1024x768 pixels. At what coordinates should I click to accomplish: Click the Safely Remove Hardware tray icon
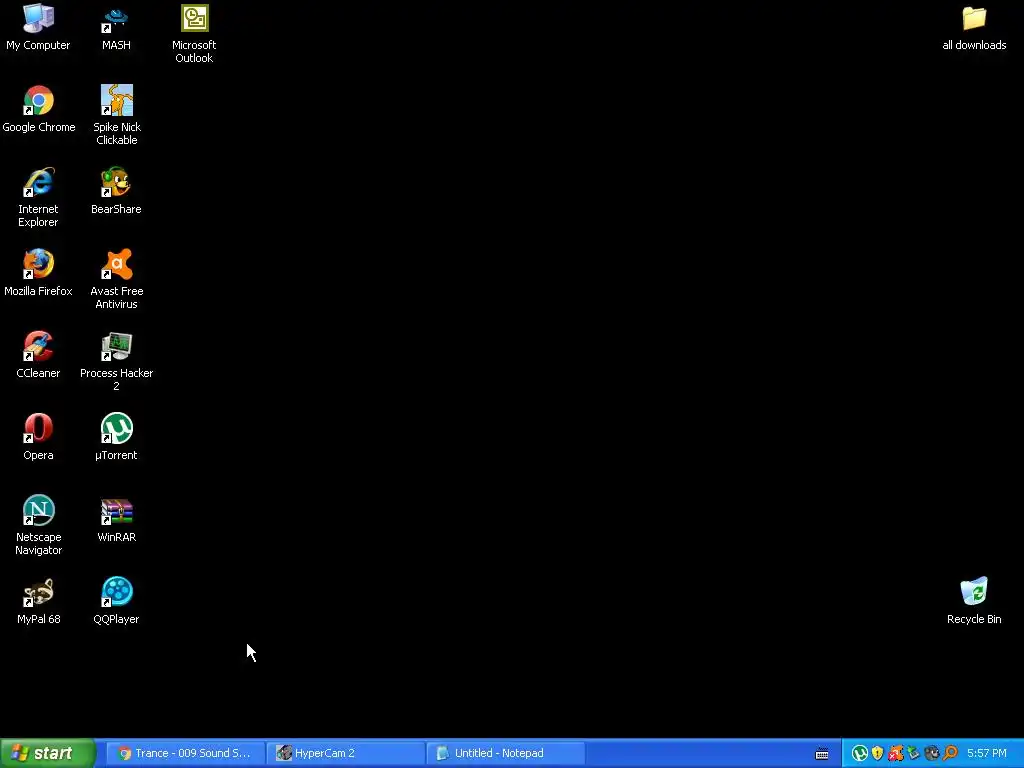[x=914, y=754]
